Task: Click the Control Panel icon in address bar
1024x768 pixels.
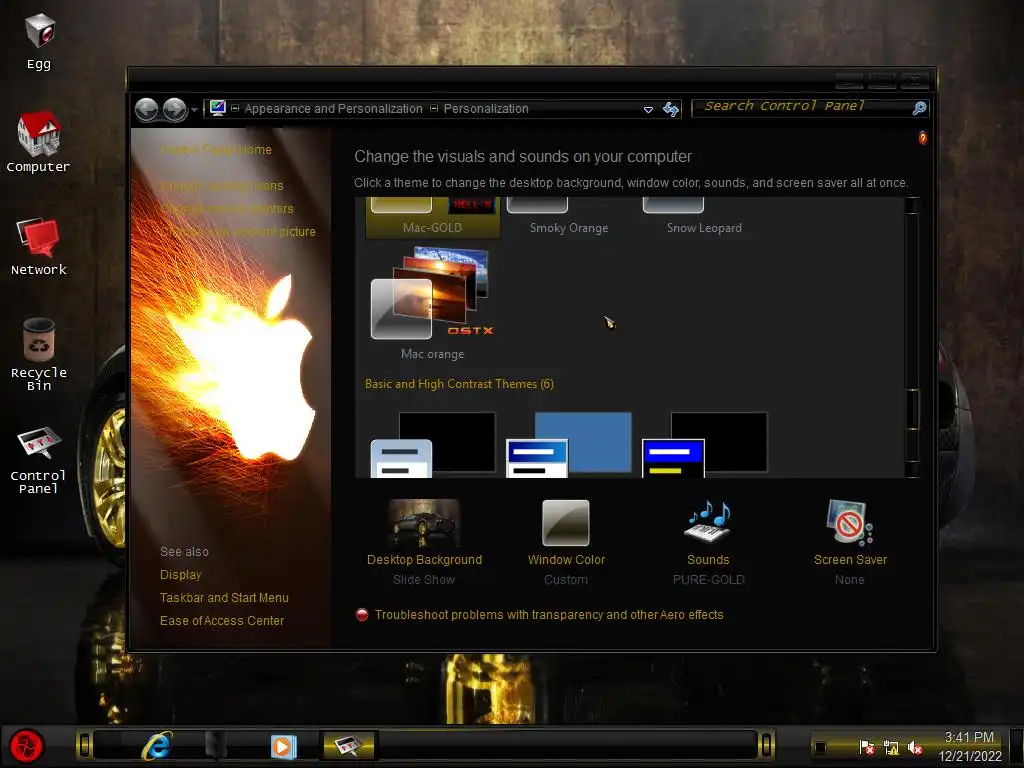Action: 217,108
